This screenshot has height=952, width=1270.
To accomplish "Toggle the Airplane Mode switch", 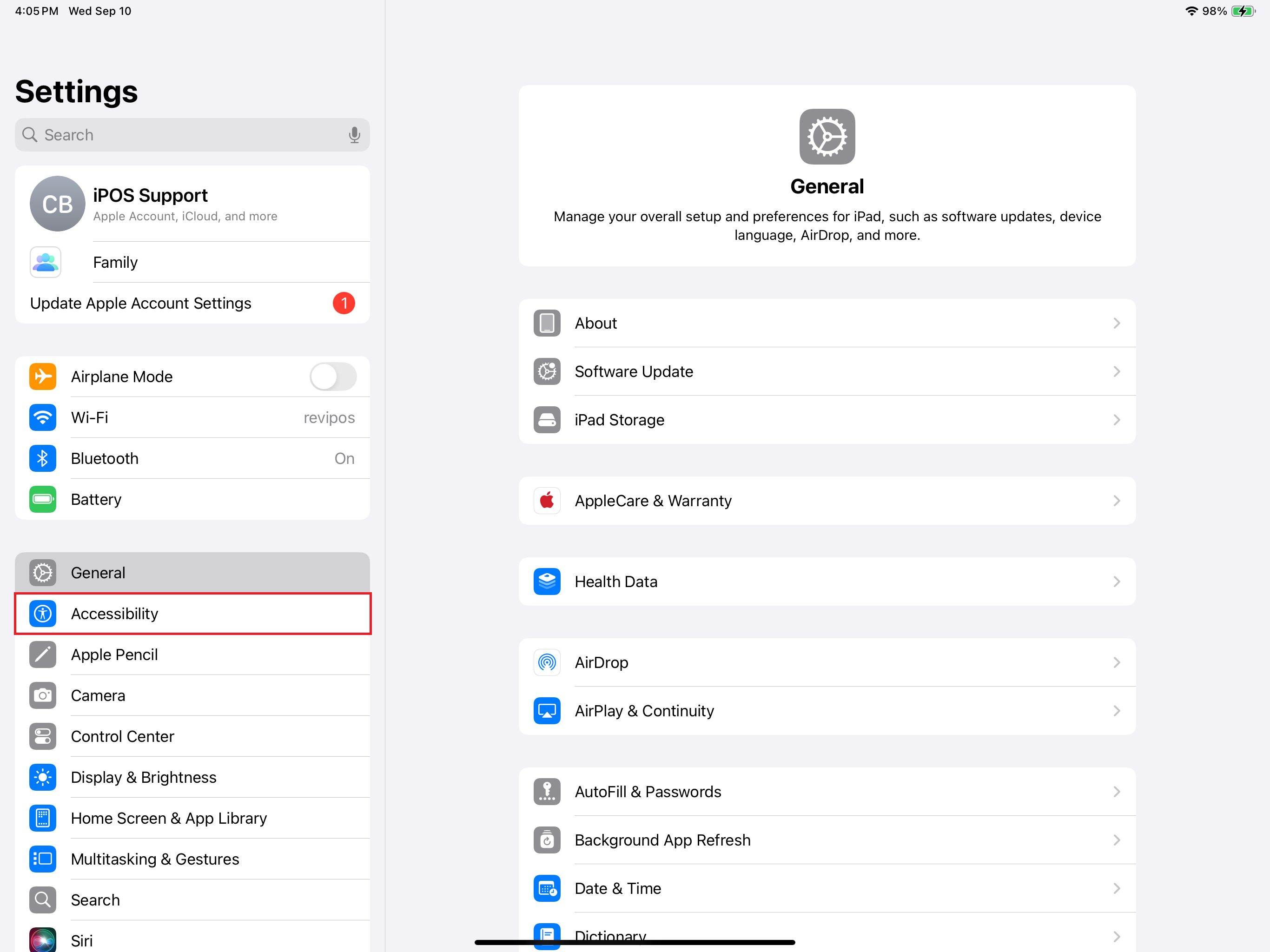I will coord(333,377).
